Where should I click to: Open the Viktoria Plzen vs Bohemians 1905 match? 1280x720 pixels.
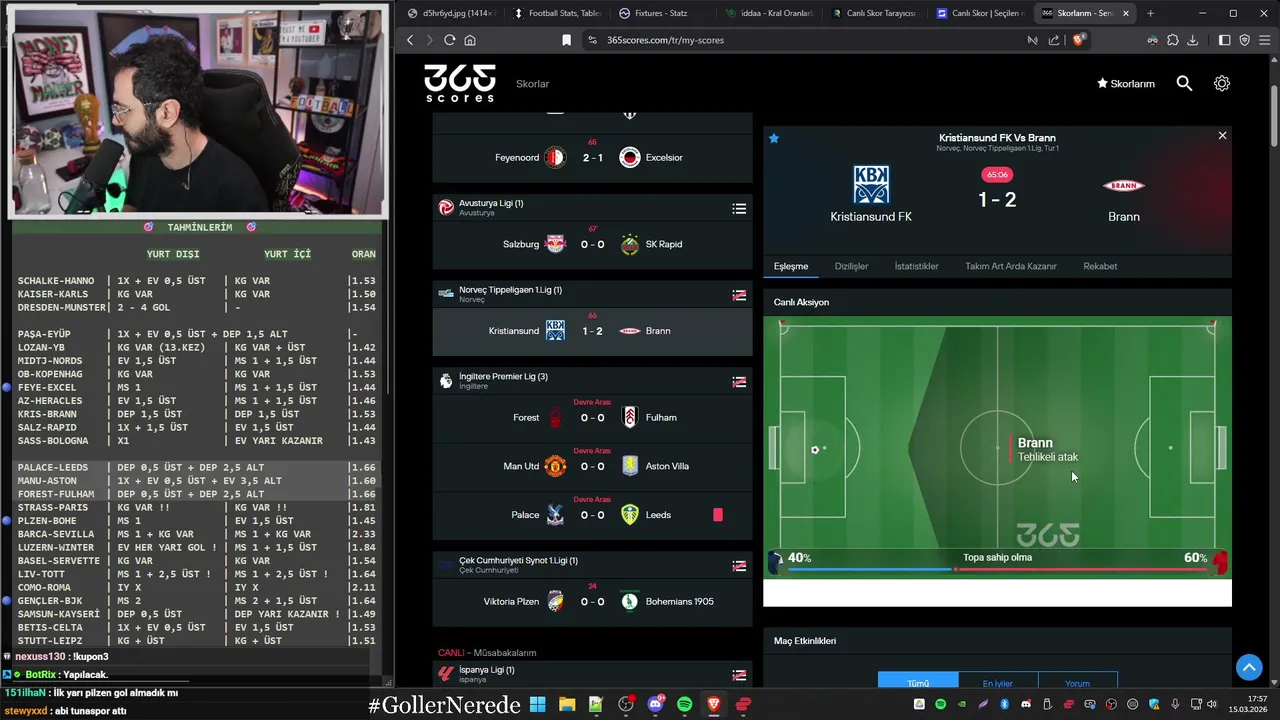tap(592, 601)
